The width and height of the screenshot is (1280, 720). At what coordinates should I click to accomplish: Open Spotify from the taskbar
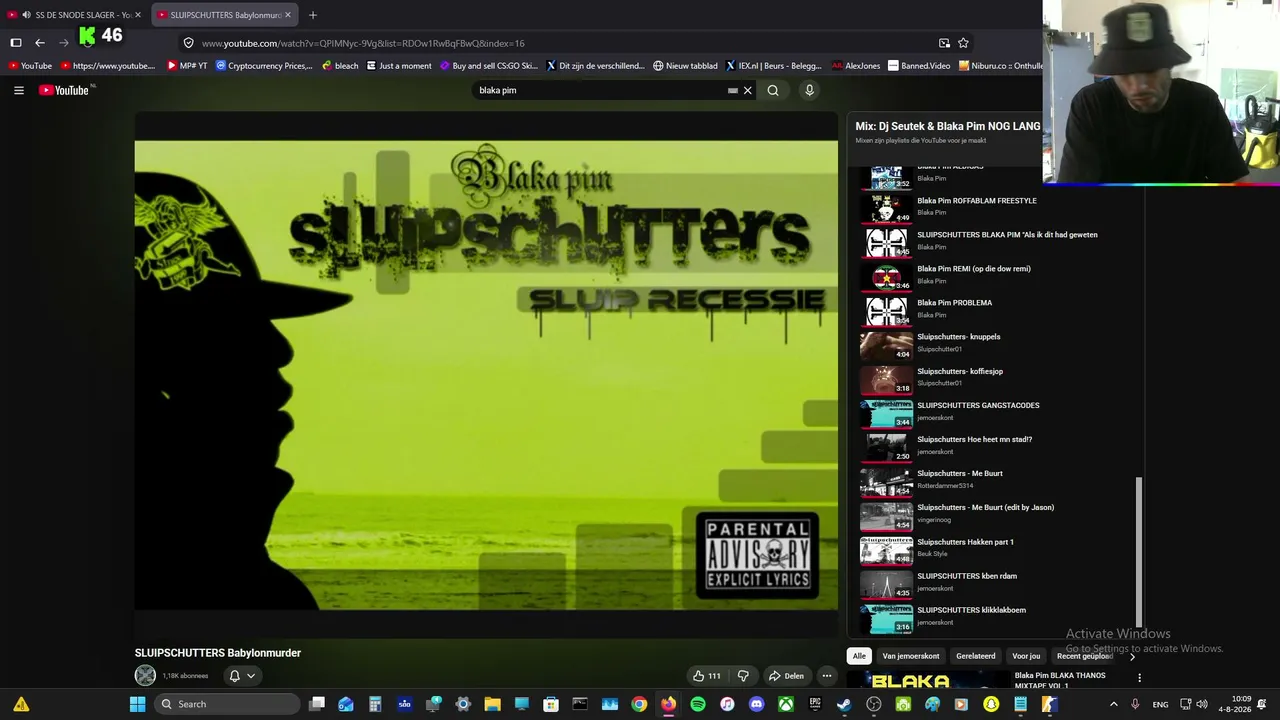tap(698, 704)
